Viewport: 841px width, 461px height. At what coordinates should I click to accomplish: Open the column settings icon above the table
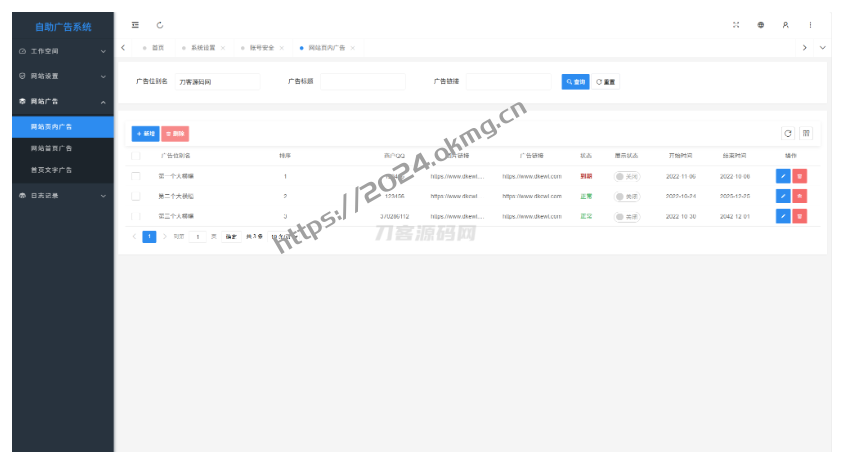pos(807,133)
